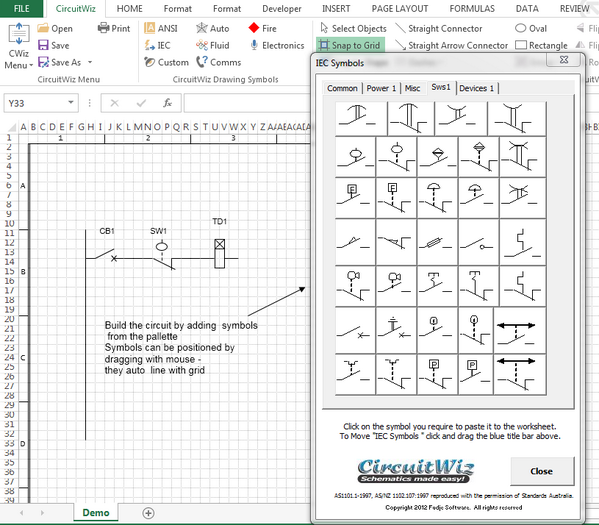
Task: Open Comms drawing symbols
Action: 219,62
